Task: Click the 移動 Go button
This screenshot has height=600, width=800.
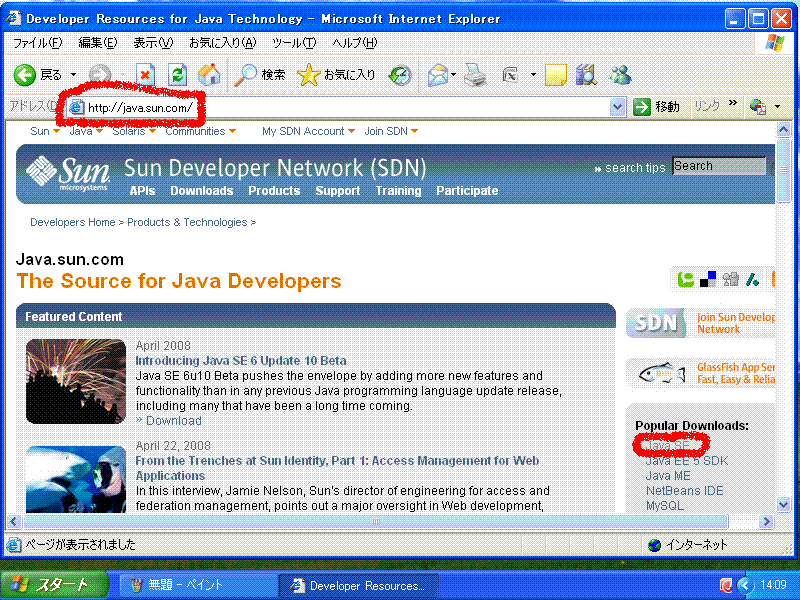Action: (656, 107)
